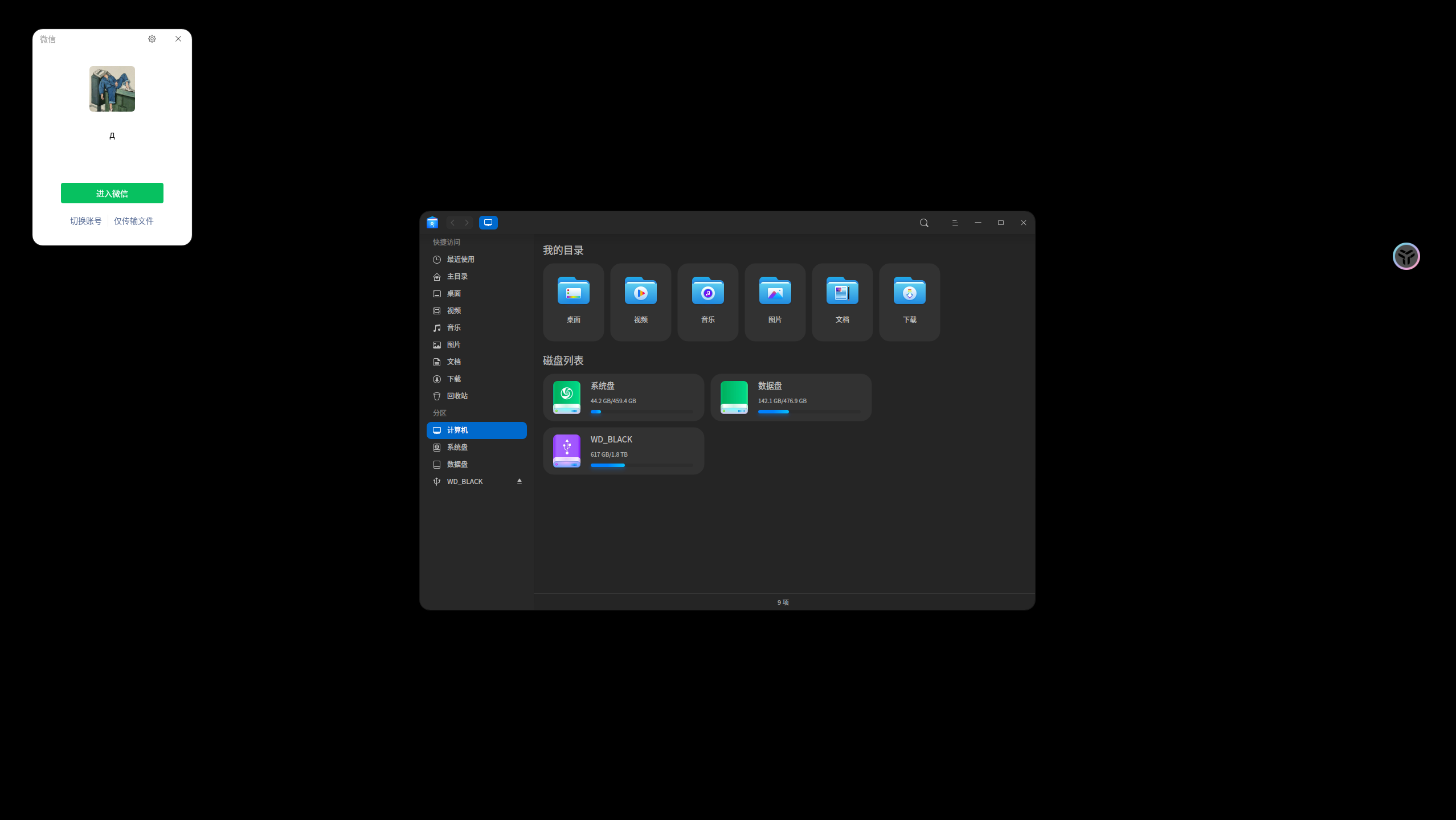
Task: Go to 最近使用 in sidebar
Action: pyautogui.click(x=477, y=259)
